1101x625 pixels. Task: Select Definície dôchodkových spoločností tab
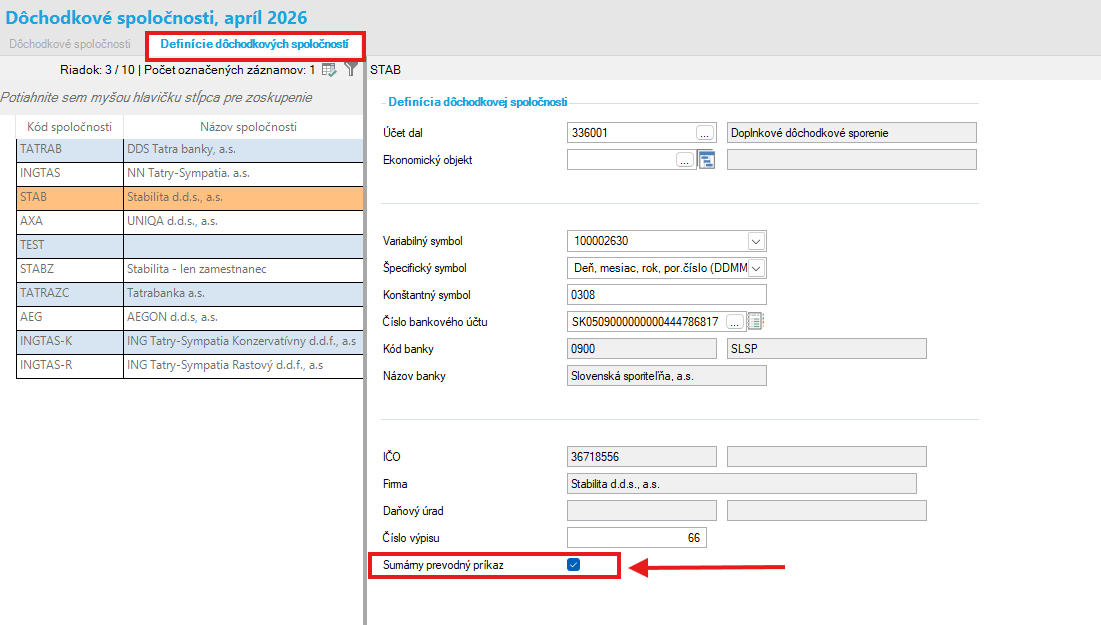click(254, 44)
